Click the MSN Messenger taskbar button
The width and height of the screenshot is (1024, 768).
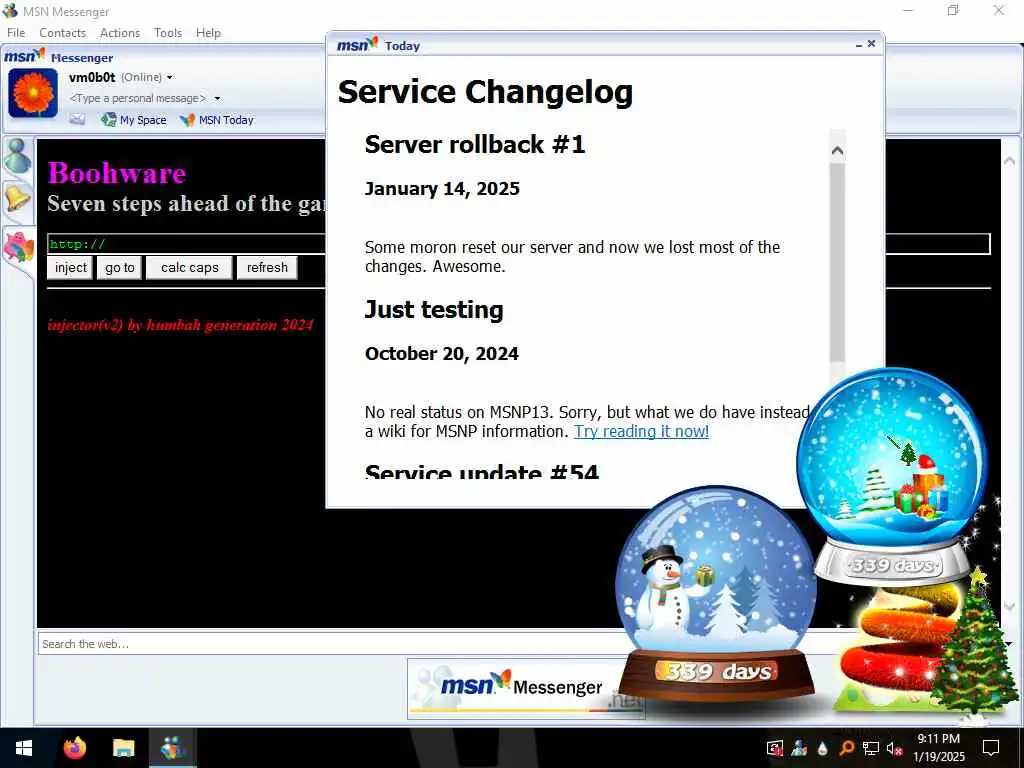[172, 748]
